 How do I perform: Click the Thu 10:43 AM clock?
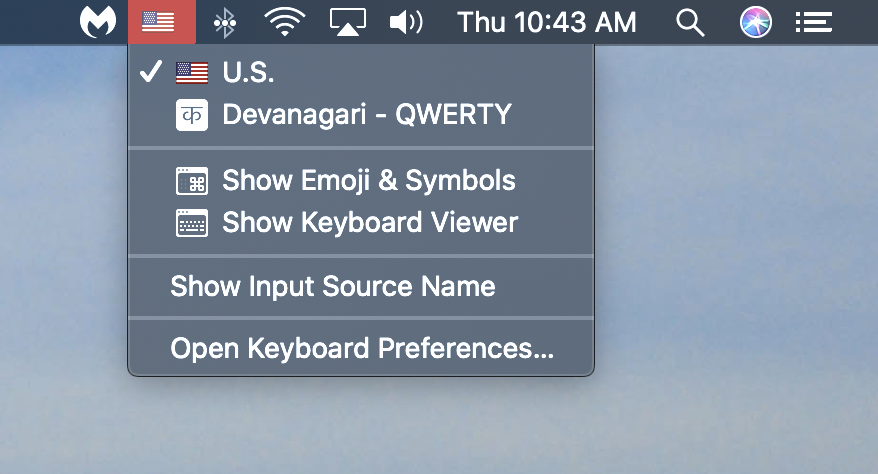[x=547, y=22]
